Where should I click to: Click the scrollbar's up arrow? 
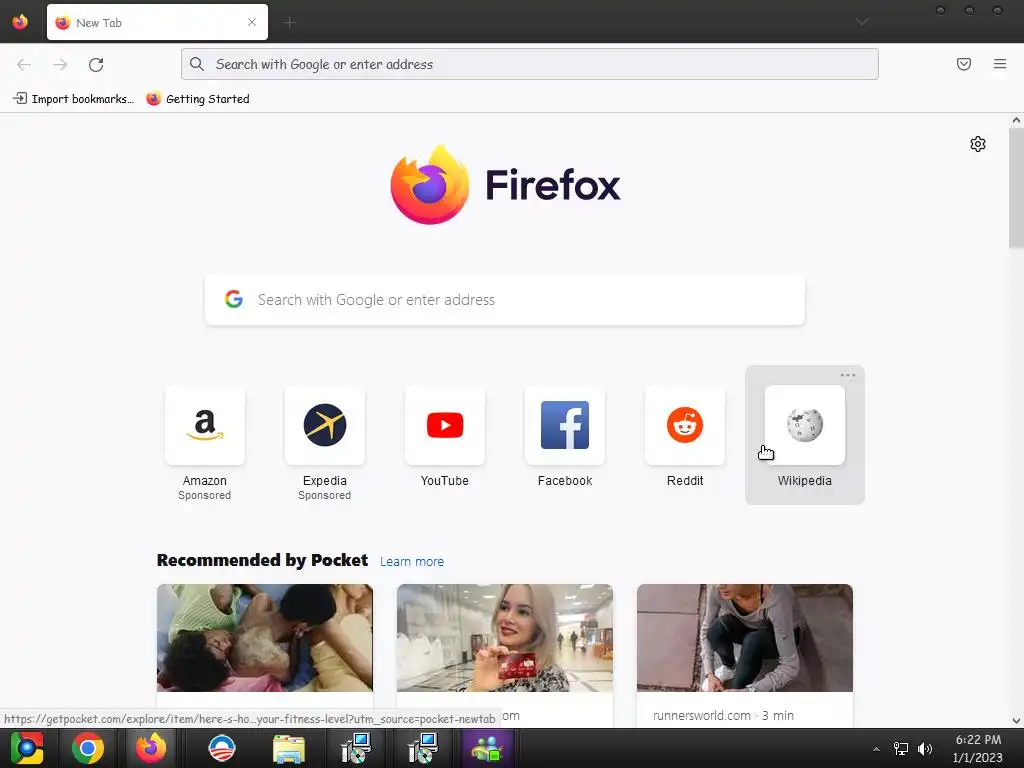coord(1016,120)
